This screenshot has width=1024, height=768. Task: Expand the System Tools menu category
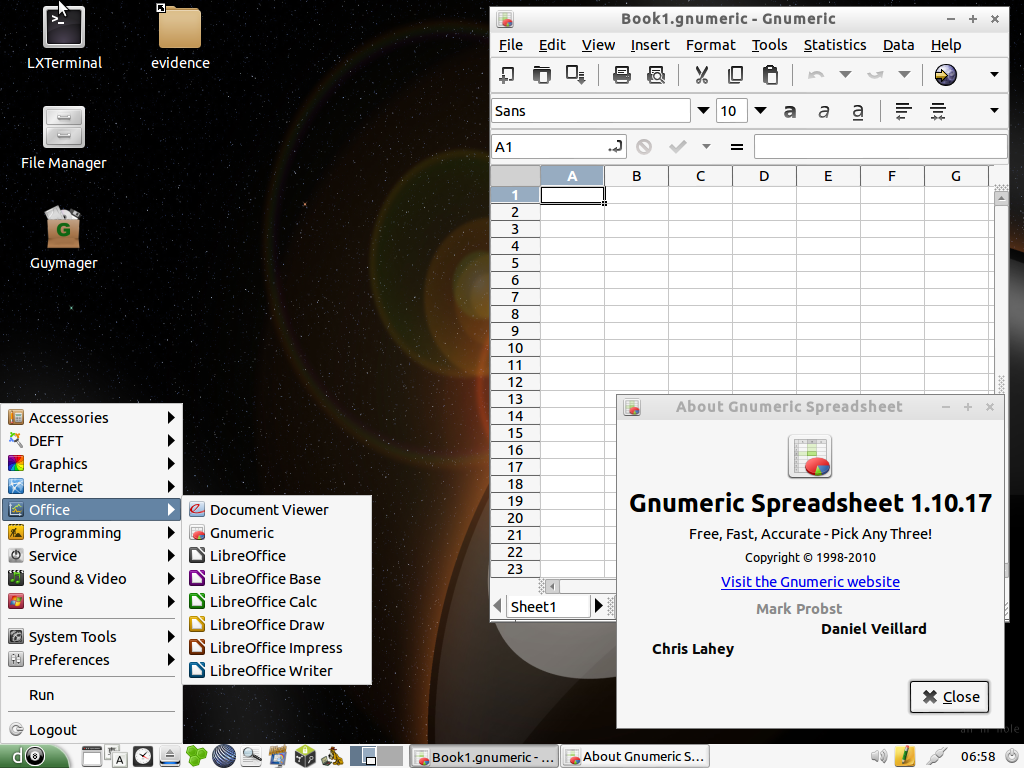pos(91,637)
